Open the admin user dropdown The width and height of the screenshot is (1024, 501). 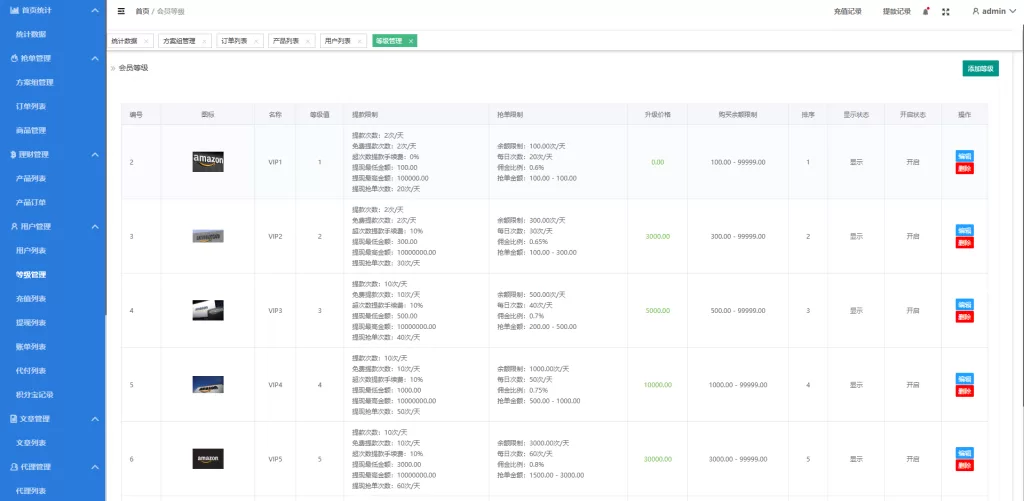pos(994,11)
